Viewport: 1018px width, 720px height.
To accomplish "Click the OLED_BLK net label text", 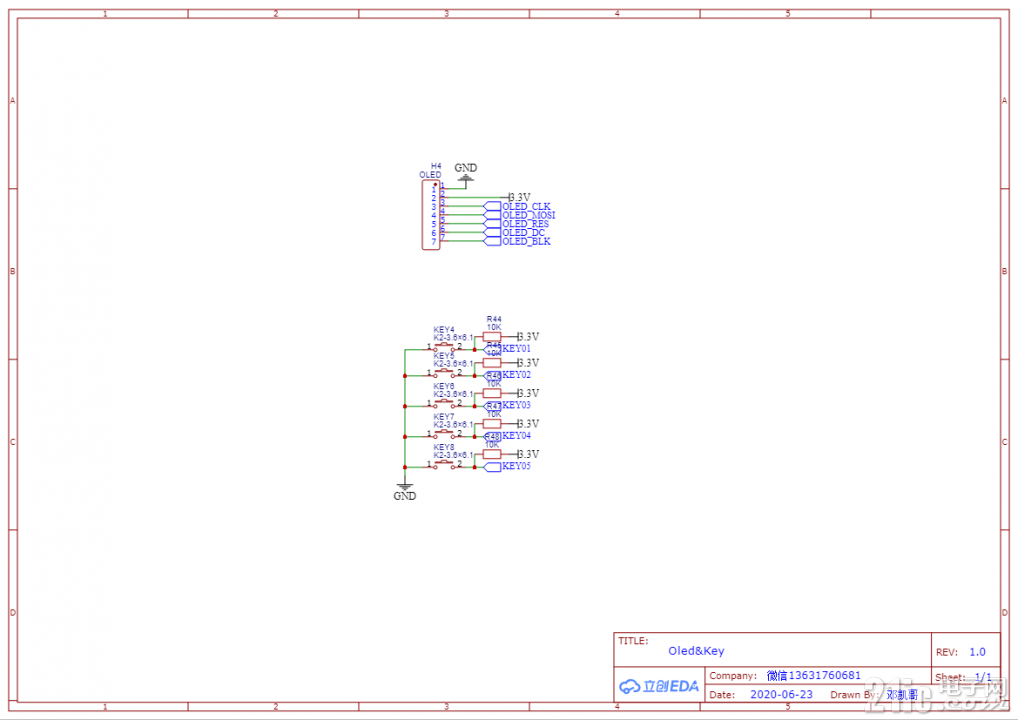I will (527, 242).
